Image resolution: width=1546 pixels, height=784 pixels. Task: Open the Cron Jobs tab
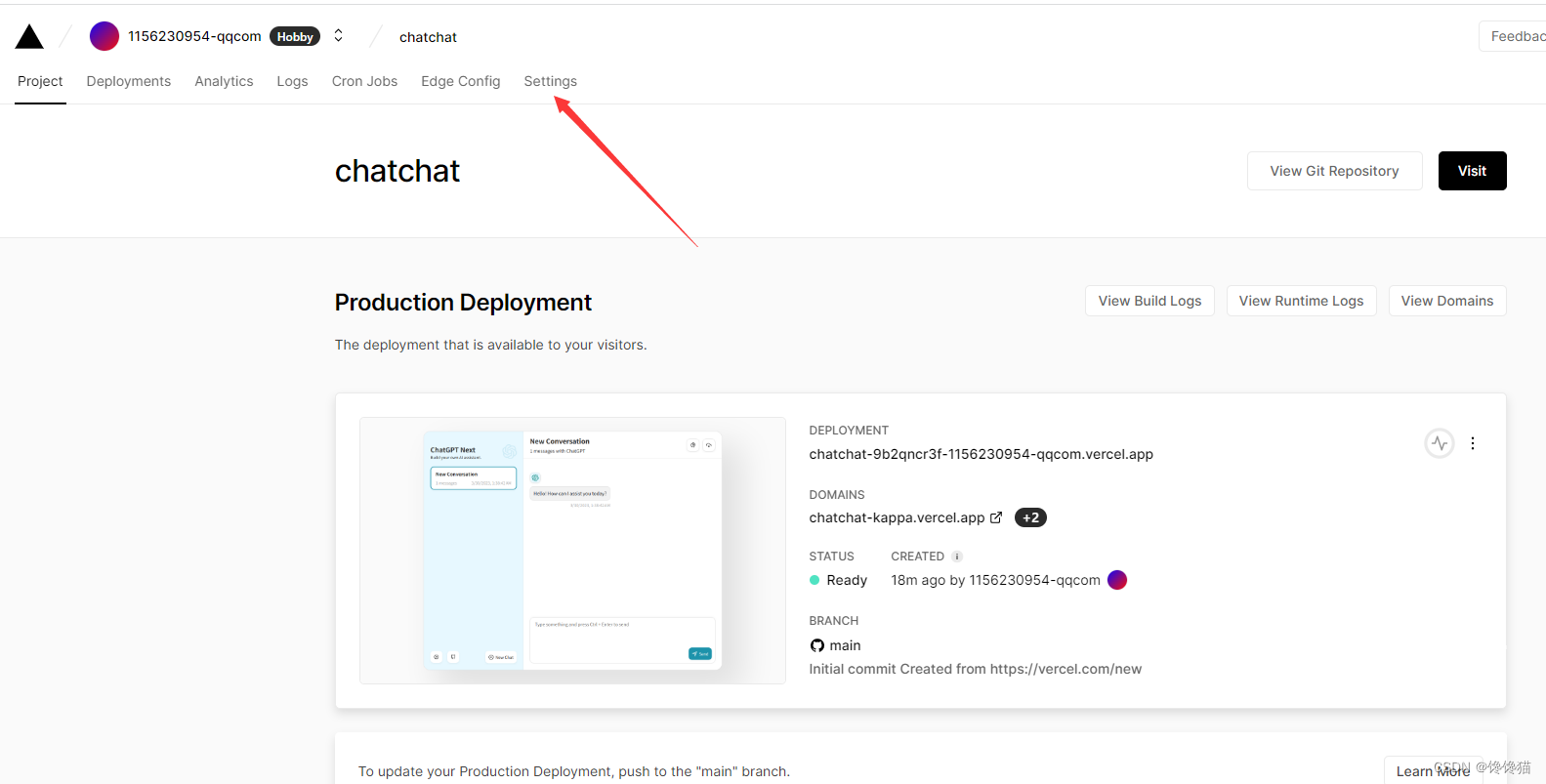pos(364,81)
